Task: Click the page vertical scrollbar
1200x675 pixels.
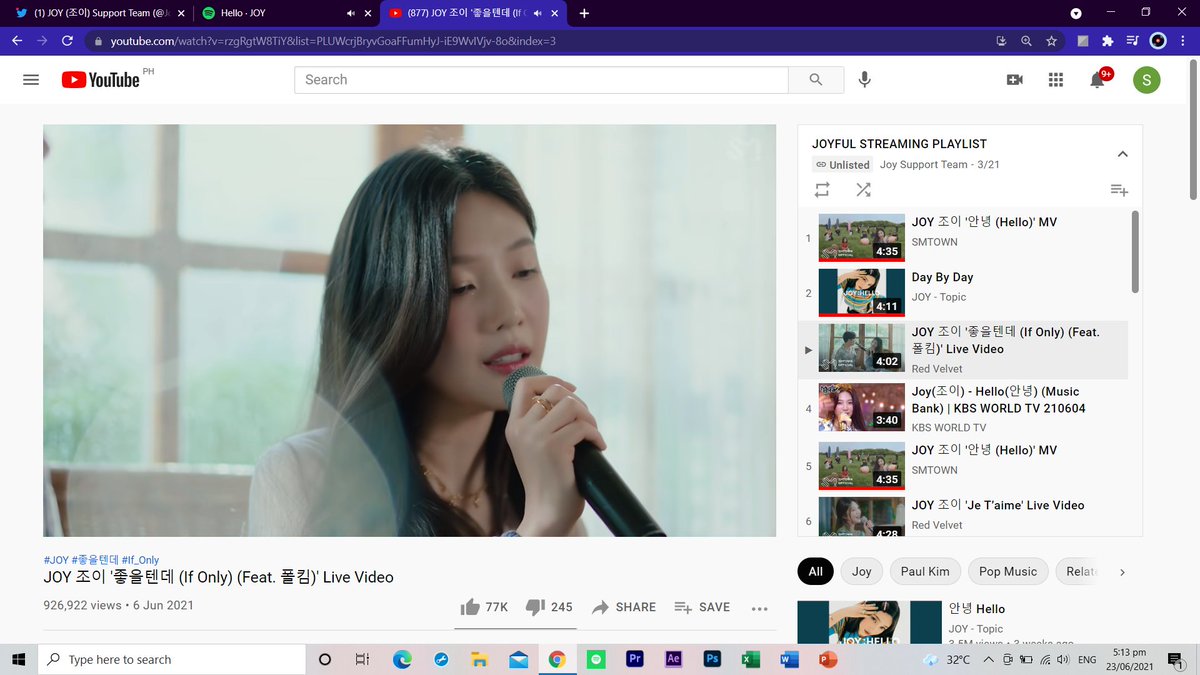Action: coord(1192,128)
